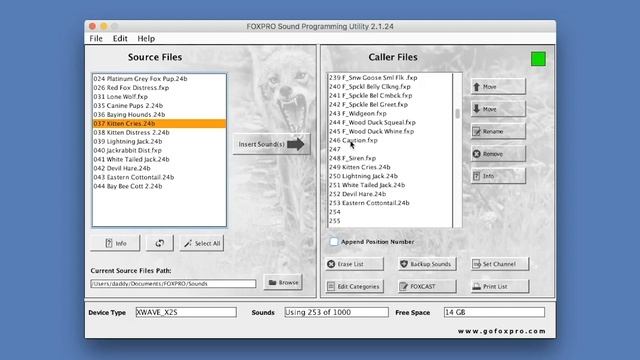The image size is (640, 360).
Task: Click the Device Type field
Action: (x=186, y=312)
